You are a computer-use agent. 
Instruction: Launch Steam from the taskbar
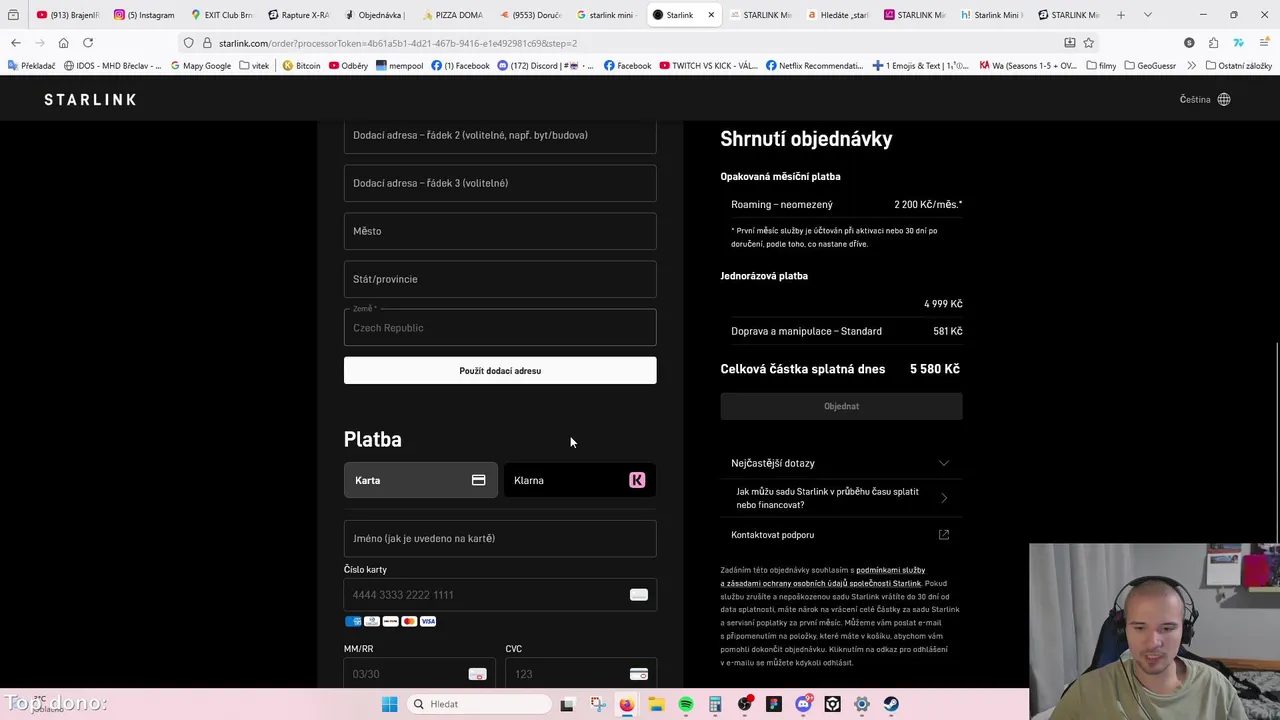pos(891,704)
